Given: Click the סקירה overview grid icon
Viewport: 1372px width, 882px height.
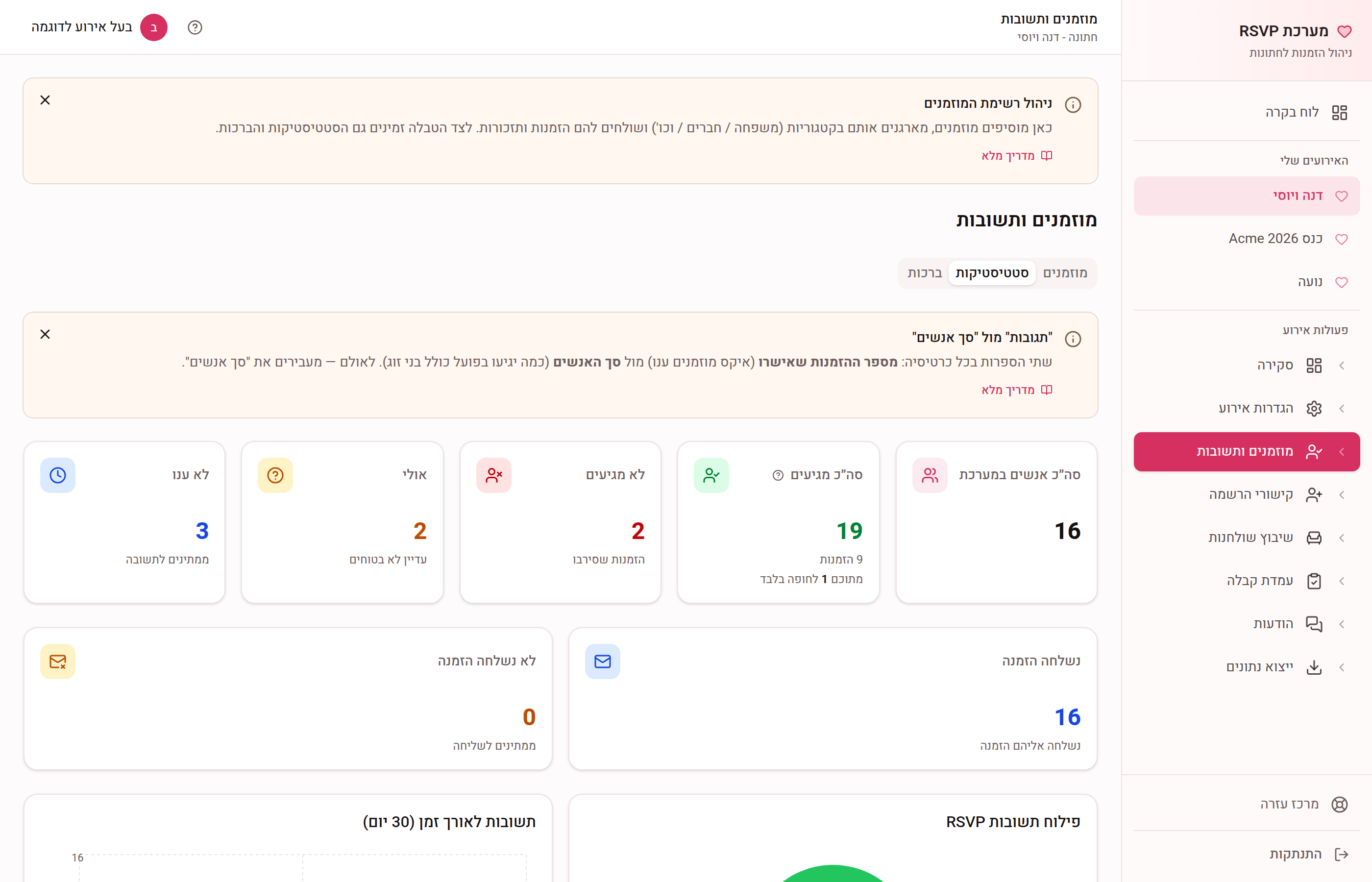Looking at the screenshot, I should (1314, 366).
